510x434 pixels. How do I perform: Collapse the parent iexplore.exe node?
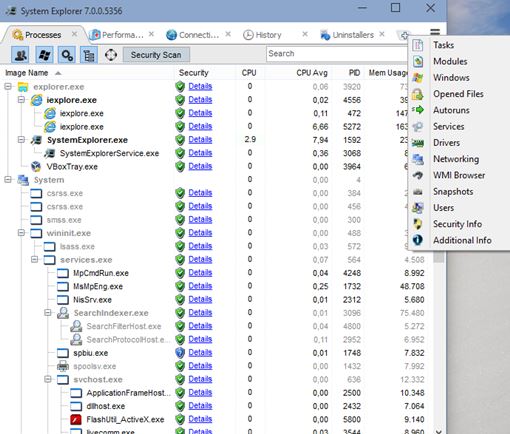[21, 100]
